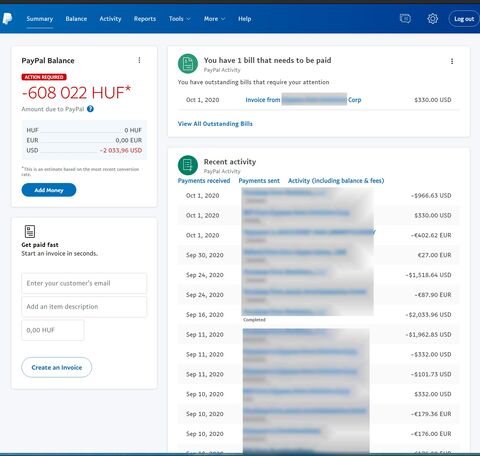Open the Invoice from Corp link
The image size is (480, 456).
303,100
